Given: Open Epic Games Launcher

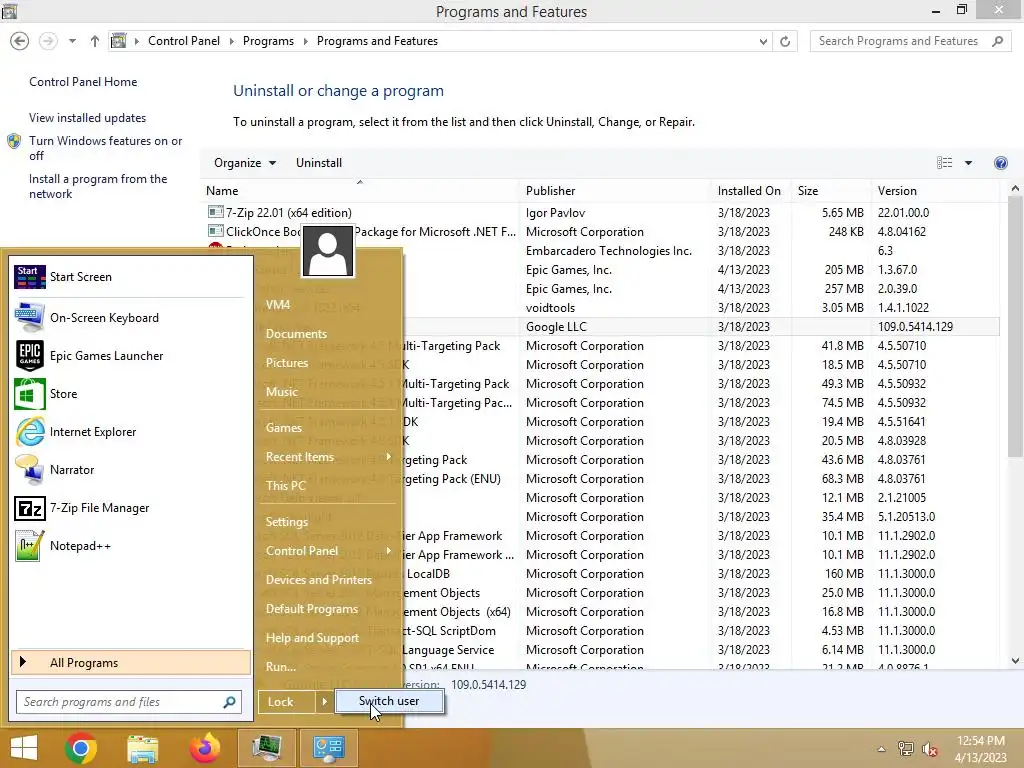Looking at the screenshot, I should (x=130, y=356).
